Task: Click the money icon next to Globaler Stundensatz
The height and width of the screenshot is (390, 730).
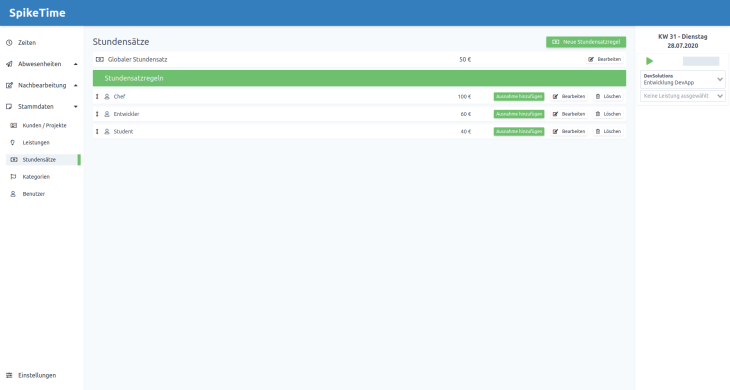Action: point(100,60)
